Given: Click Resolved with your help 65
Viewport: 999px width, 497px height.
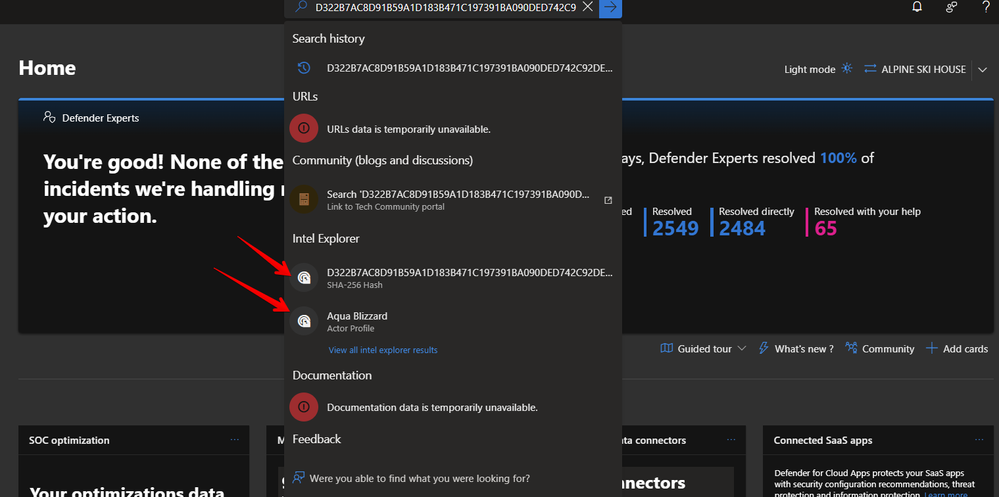Looking at the screenshot, I should click(x=826, y=228).
